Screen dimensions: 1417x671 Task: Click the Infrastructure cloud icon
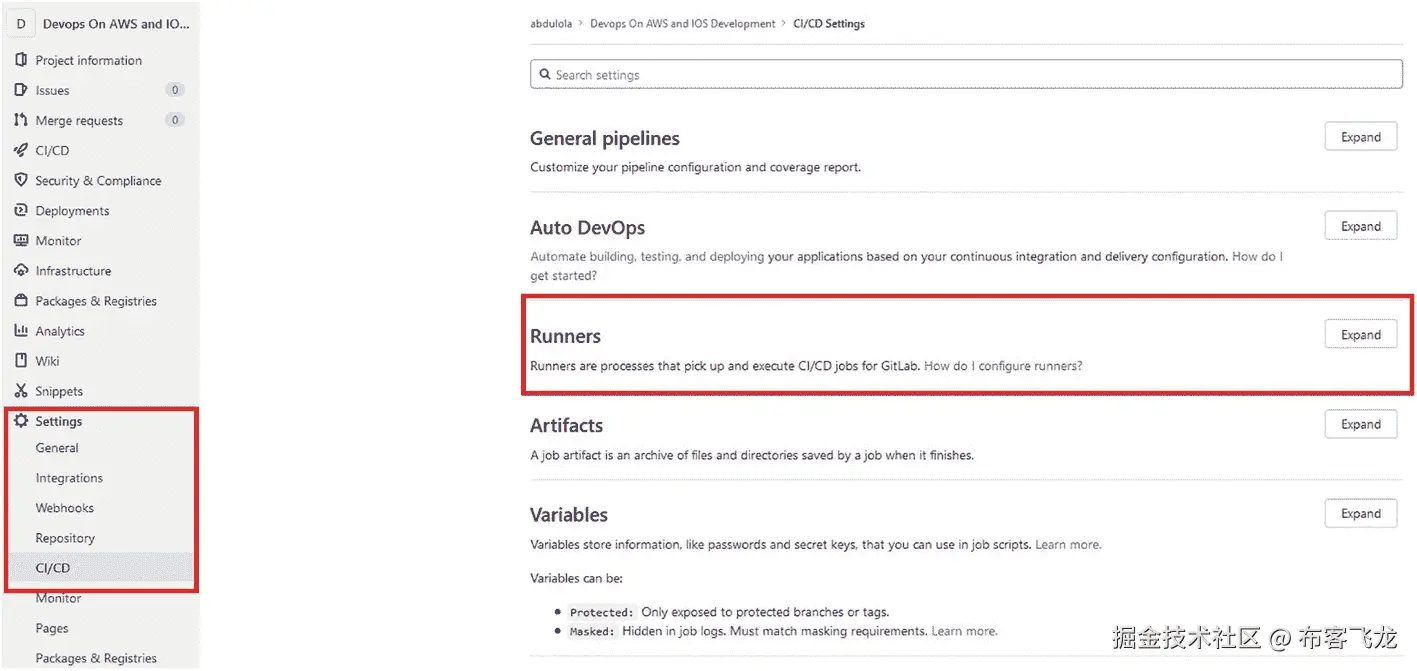pyautogui.click(x=21, y=271)
